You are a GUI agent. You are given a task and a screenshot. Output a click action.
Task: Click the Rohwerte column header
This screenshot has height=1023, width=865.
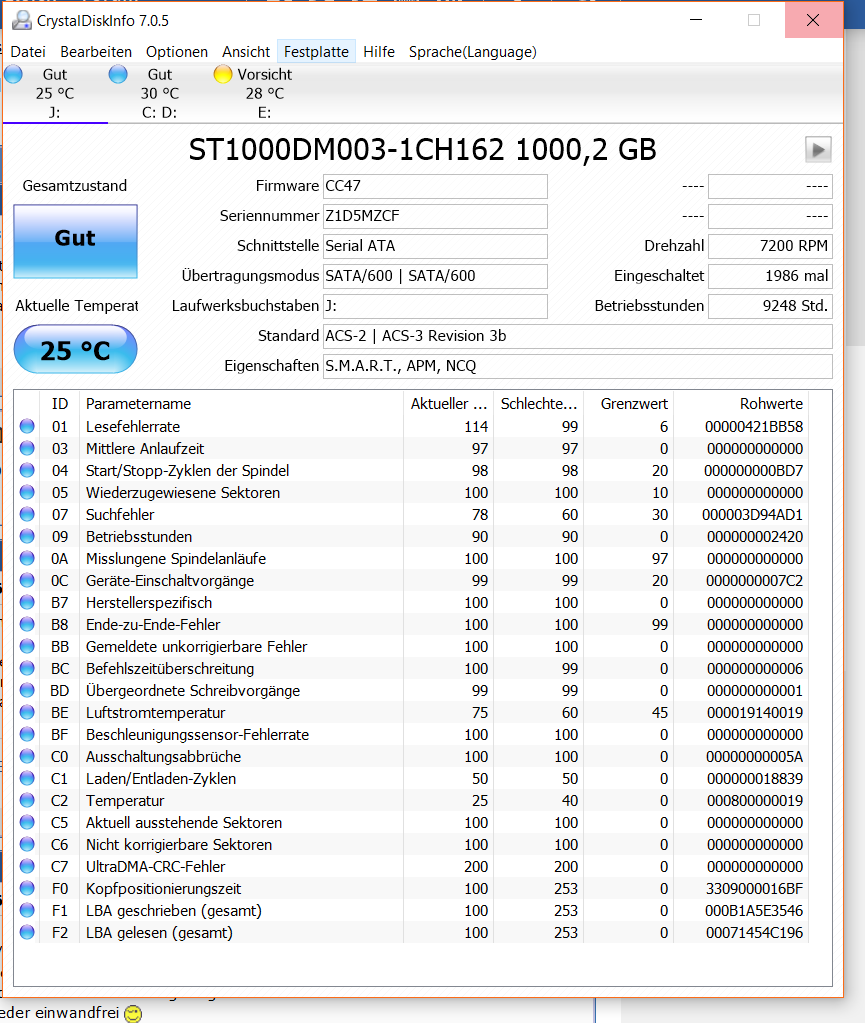tap(741, 404)
